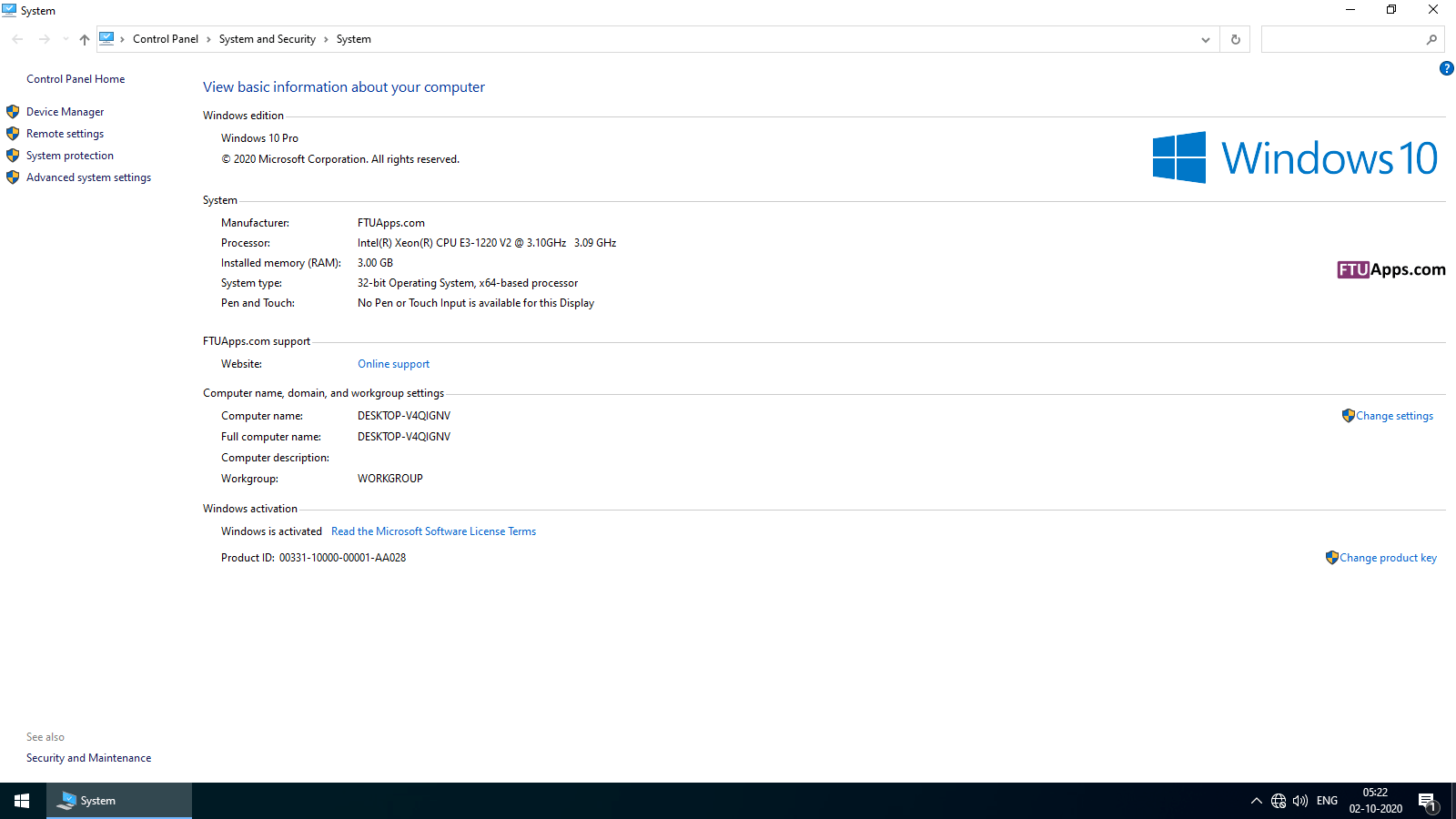Viewport: 1456px width, 819px height.
Task: Select System breadcrumb item
Action: [354, 39]
